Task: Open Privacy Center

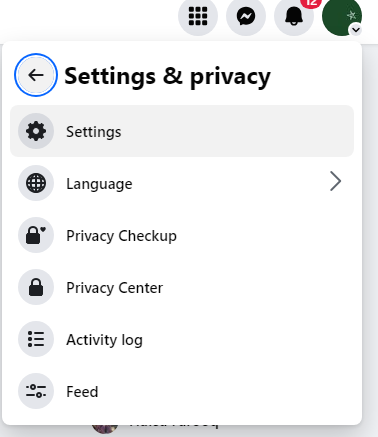Action: coord(182,287)
